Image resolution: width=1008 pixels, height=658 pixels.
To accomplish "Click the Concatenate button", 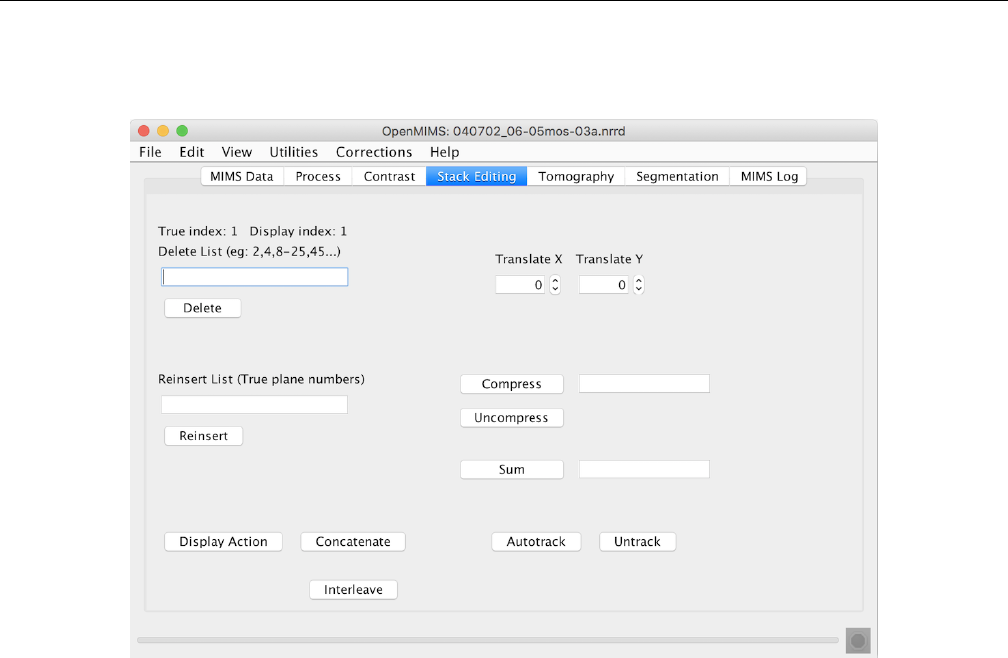I will [353, 542].
